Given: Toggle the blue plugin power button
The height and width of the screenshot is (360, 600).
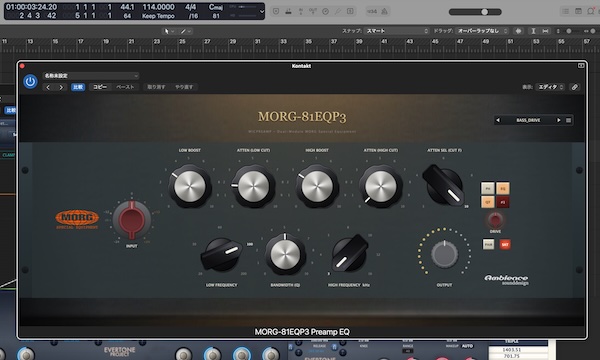Looking at the screenshot, I should coord(30,81).
